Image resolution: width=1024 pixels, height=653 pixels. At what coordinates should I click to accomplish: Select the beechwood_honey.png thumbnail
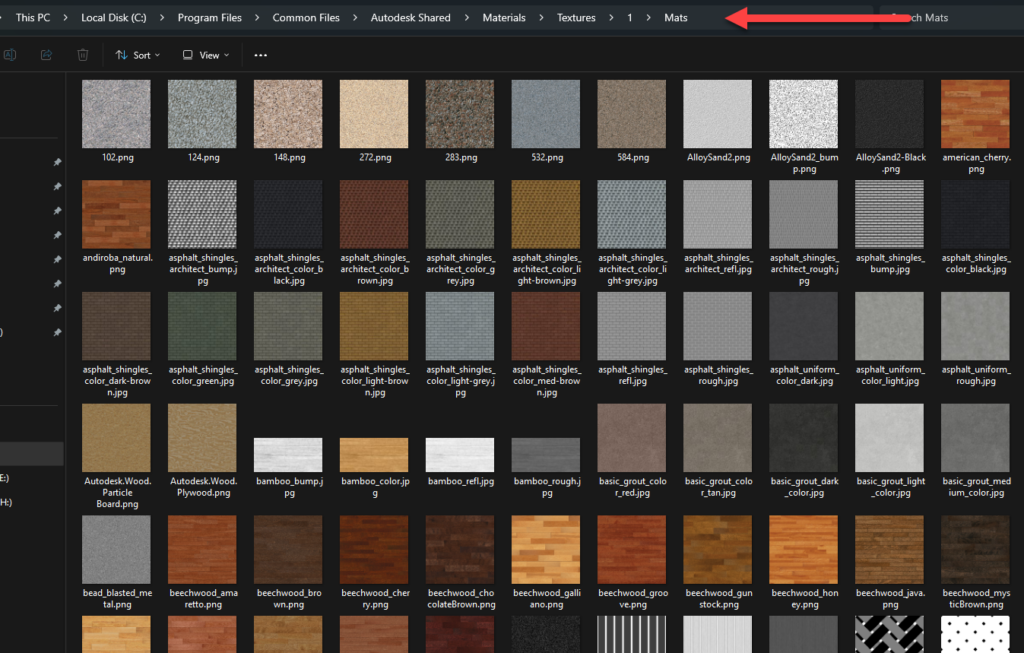[803, 550]
